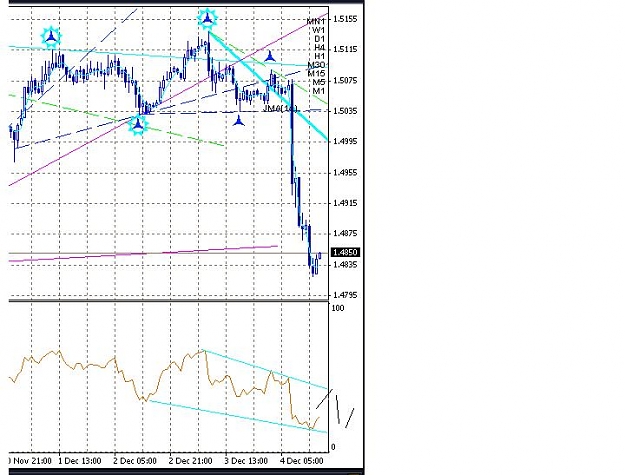This screenshot has width=625, height=475.
Task: Select the M1 timeframe label
Action: point(318,91)
